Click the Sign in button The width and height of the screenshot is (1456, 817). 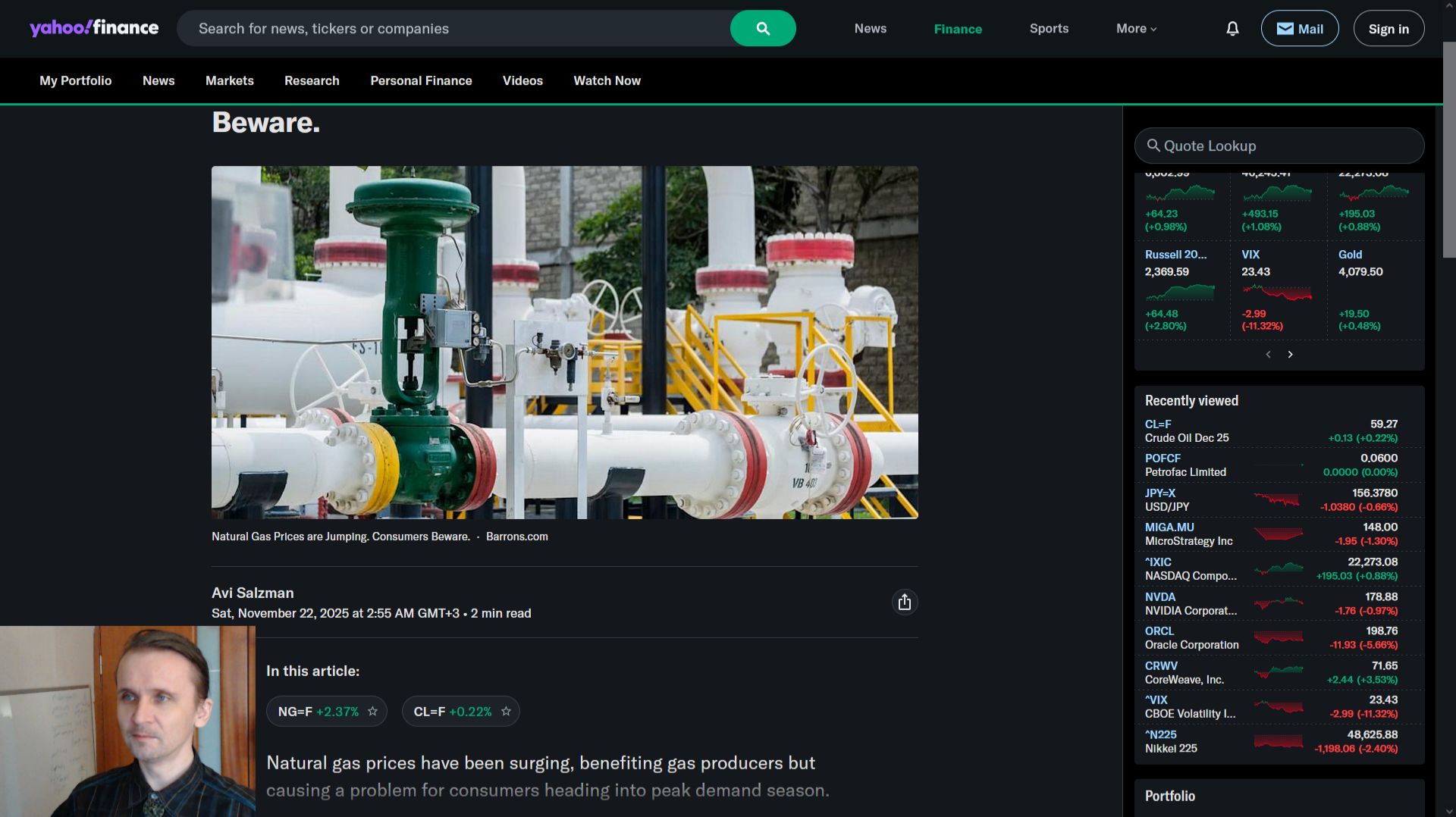click(x=1389, y=29)
